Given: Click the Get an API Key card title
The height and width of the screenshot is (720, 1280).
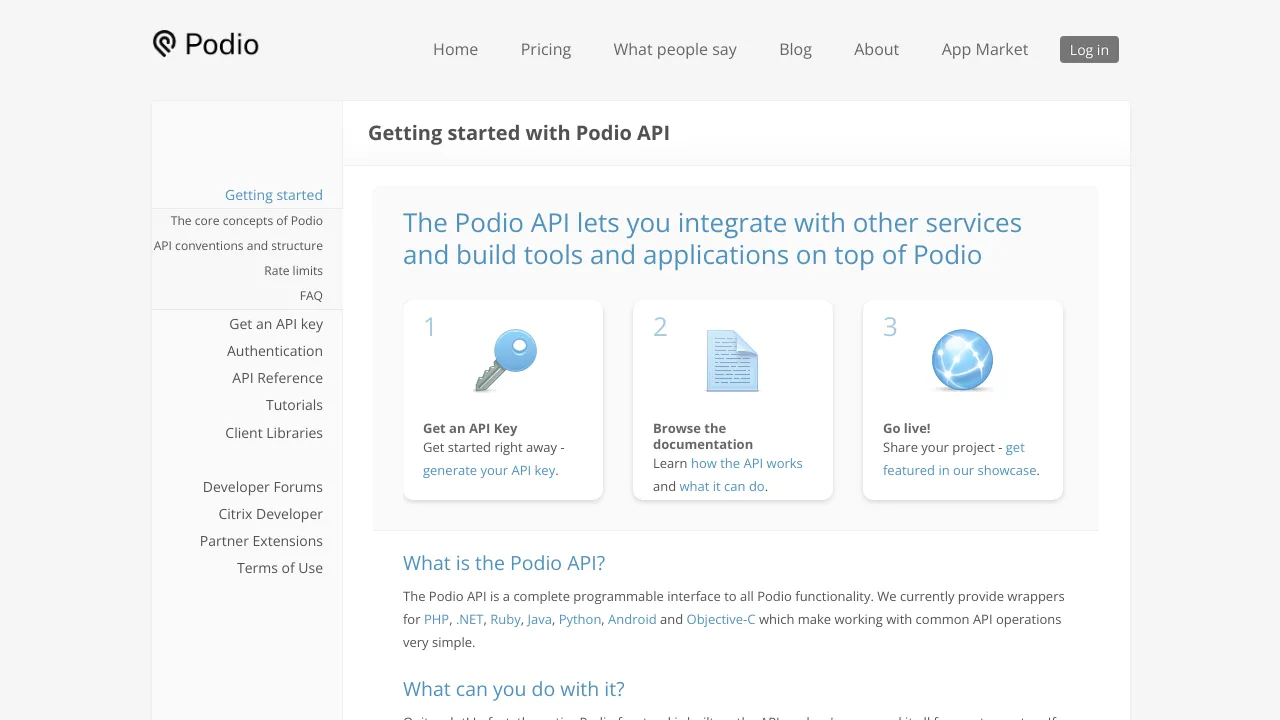Looking at the screenshot, I should click(470, 428).
